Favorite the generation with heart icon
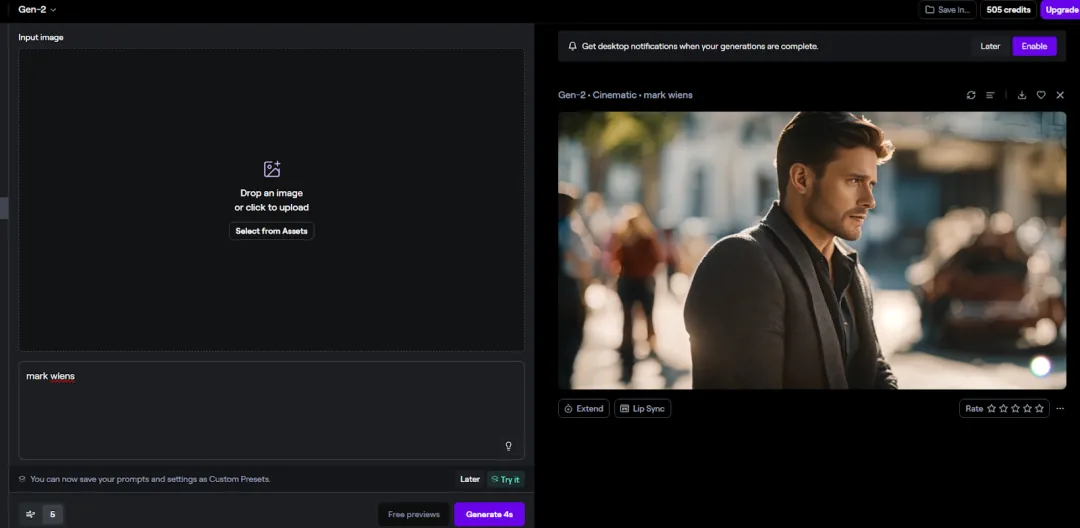 [1041, 95]
